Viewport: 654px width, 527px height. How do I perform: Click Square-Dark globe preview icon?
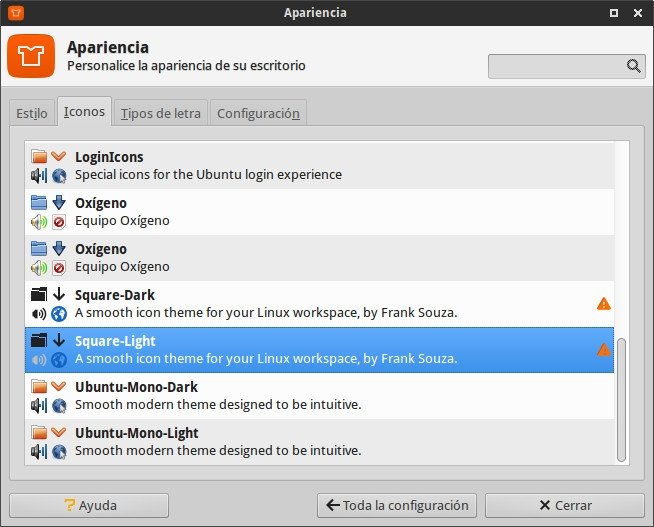pos(59,314)
